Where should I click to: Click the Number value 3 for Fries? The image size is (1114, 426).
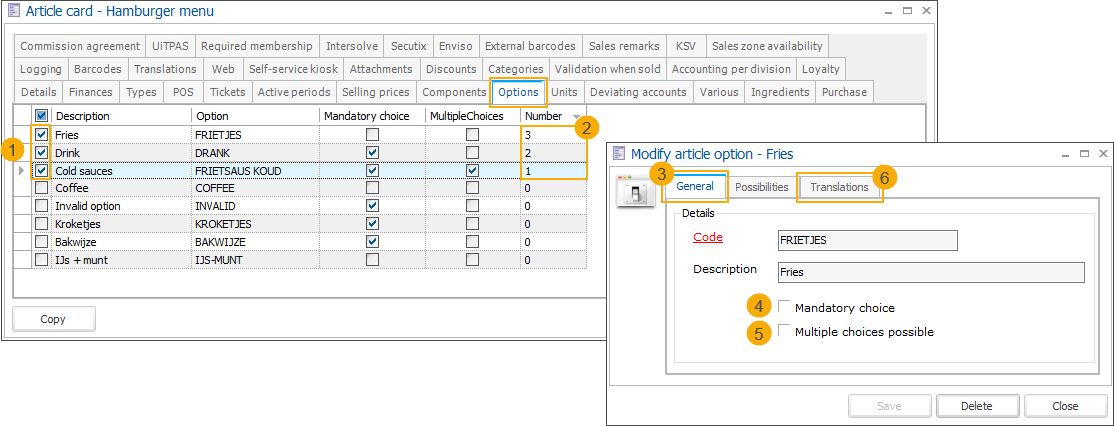[x=553, y=134]
